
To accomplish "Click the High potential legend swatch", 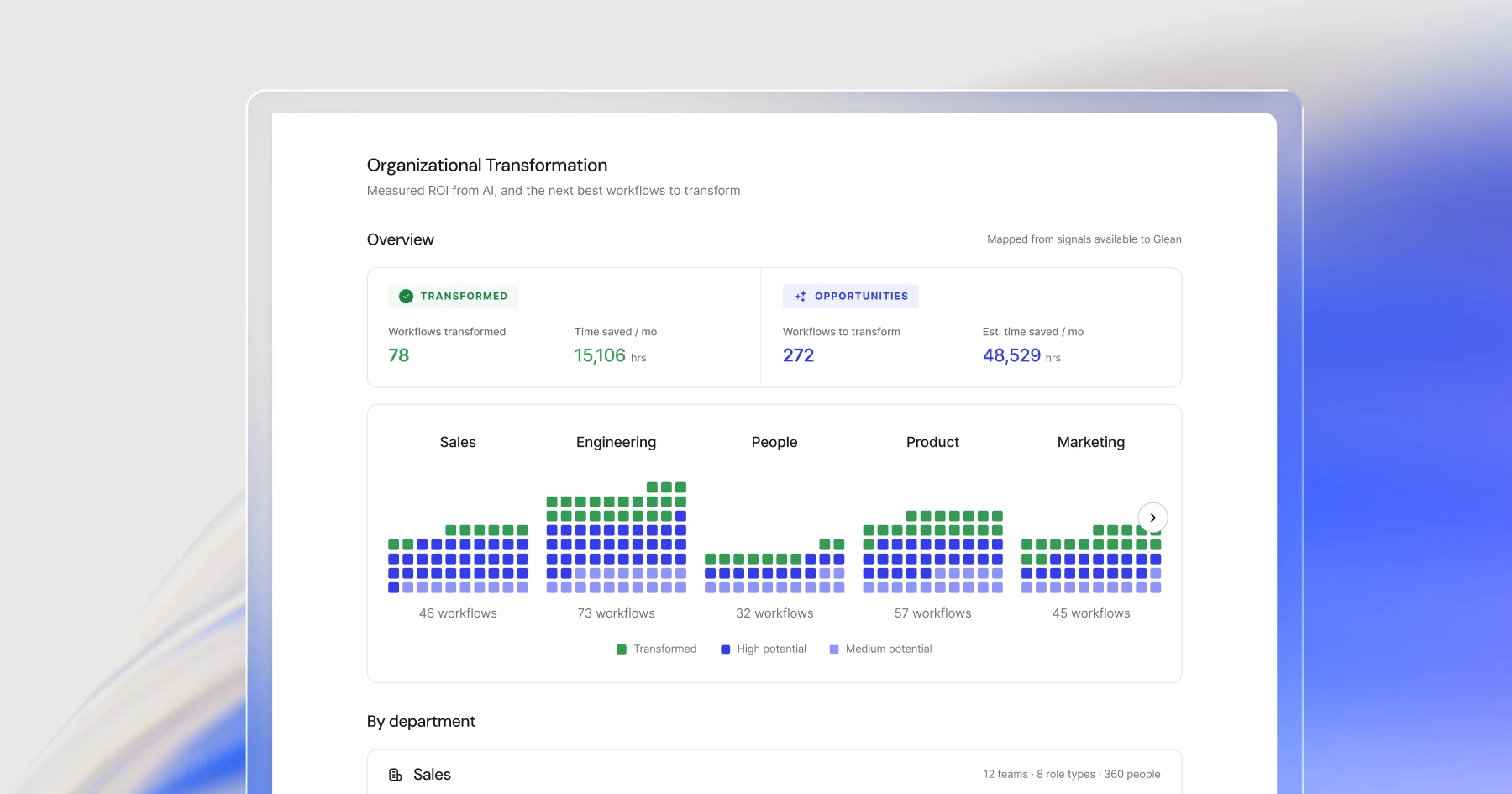I will point(726,649).
